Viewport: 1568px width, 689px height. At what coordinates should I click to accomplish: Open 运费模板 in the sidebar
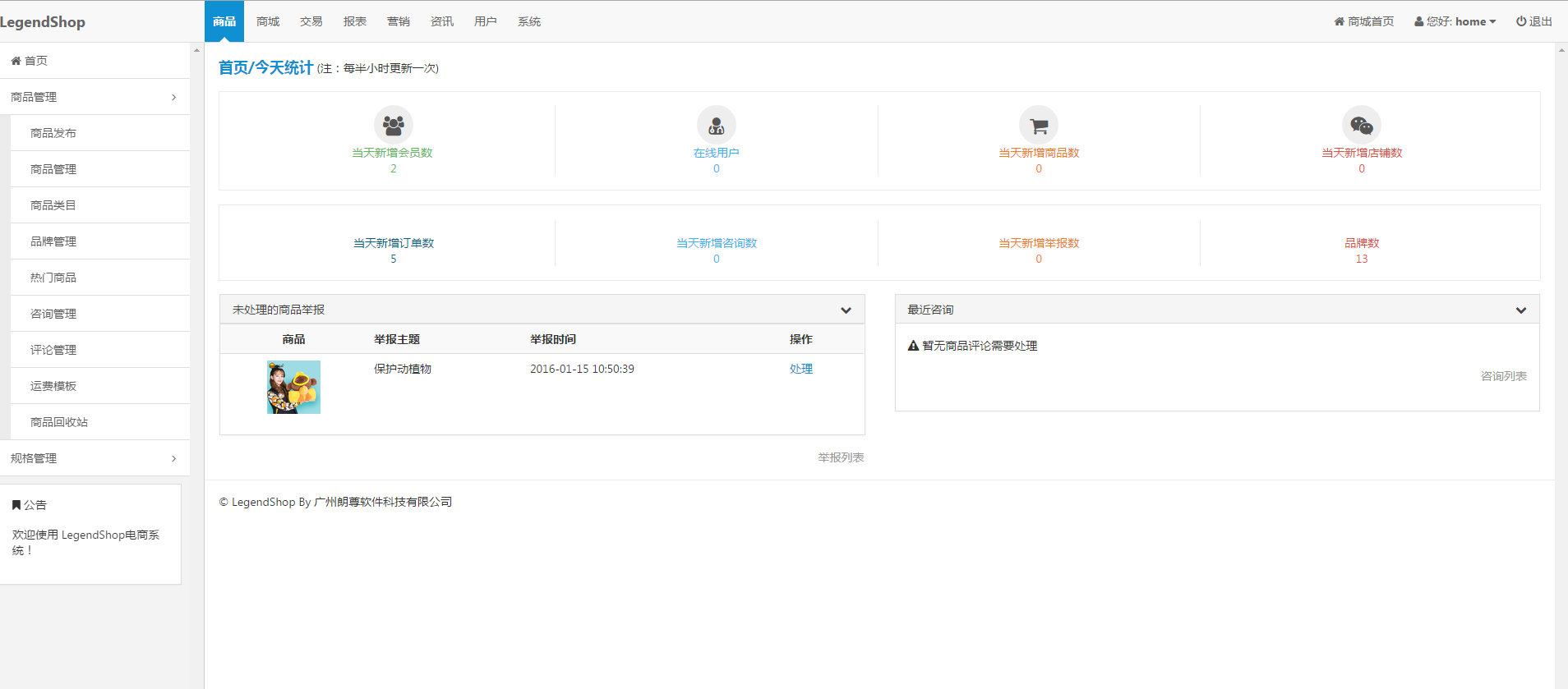coord(100,386)
